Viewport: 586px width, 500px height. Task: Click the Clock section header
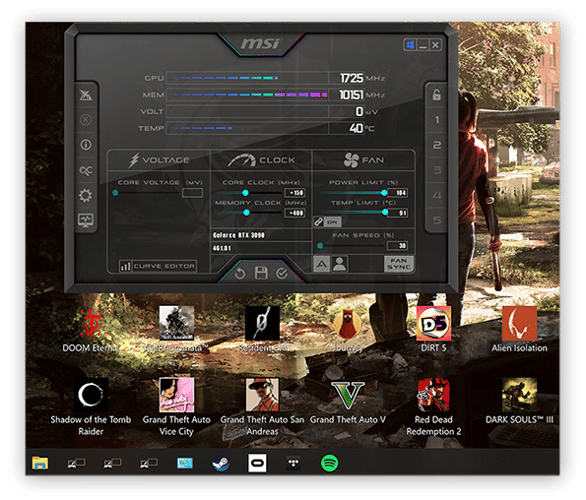click(261, 160)
